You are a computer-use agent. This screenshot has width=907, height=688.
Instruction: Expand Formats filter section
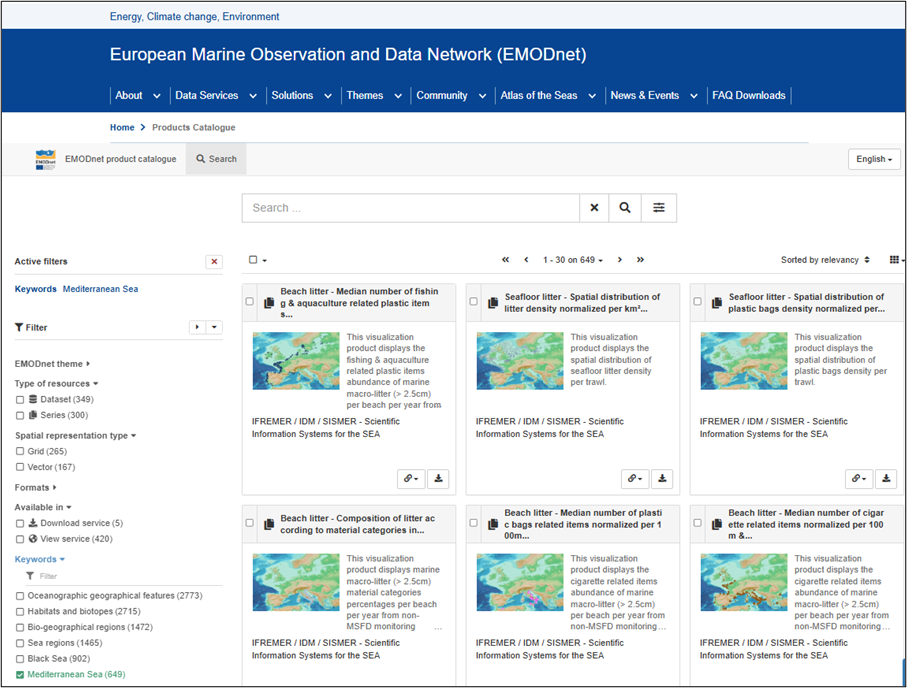pos(35,488)
